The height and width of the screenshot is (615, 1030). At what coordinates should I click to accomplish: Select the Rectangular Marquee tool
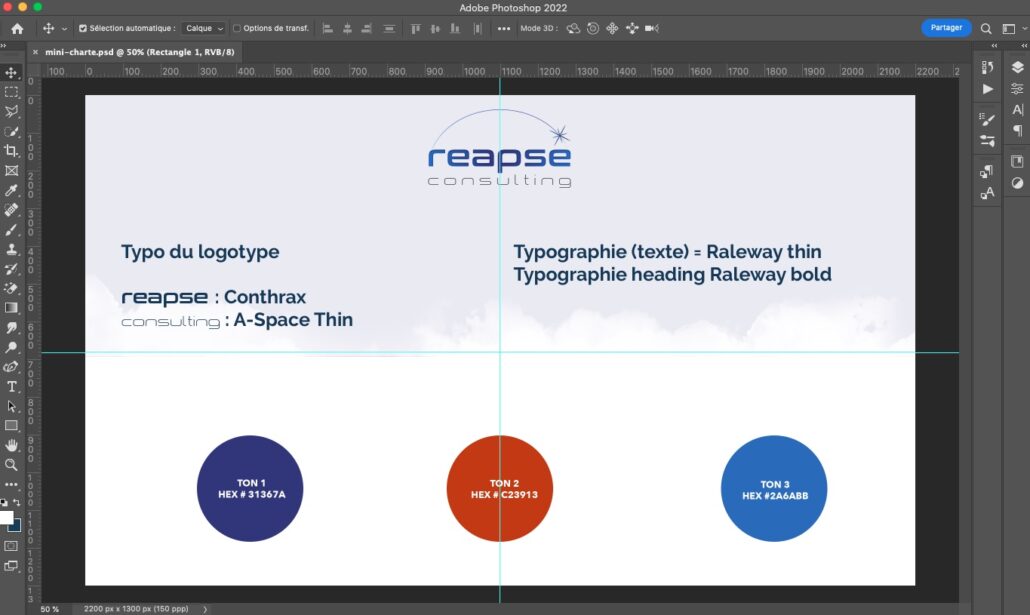(11, 92)
